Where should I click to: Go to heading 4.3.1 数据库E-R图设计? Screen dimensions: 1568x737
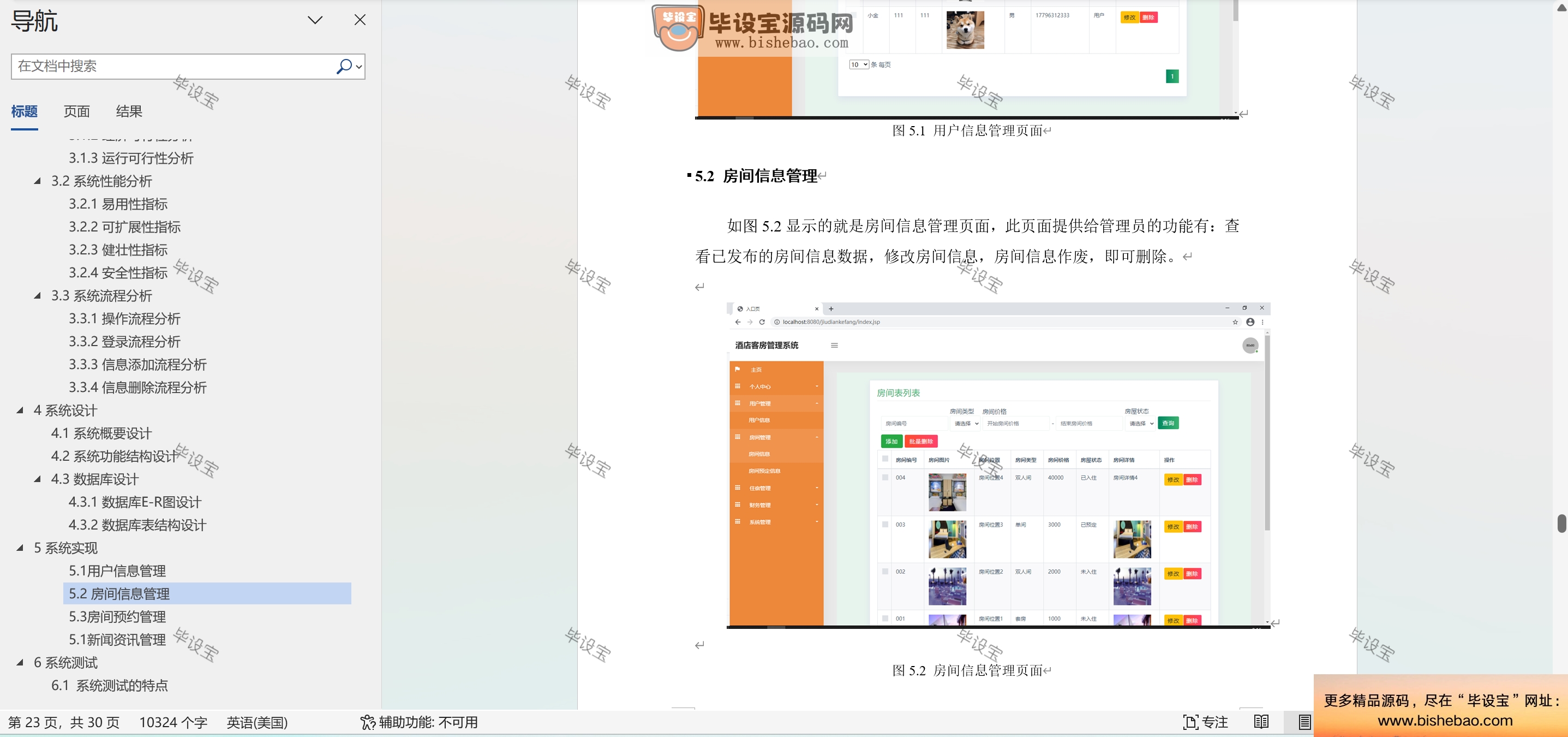pos(135,502)
